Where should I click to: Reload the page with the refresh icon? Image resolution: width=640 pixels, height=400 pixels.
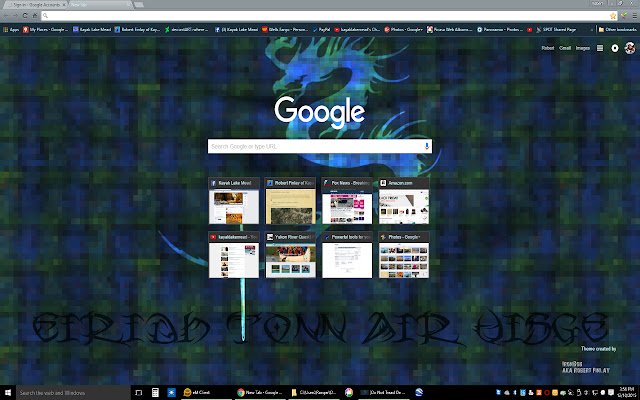[x=25, y=16]
